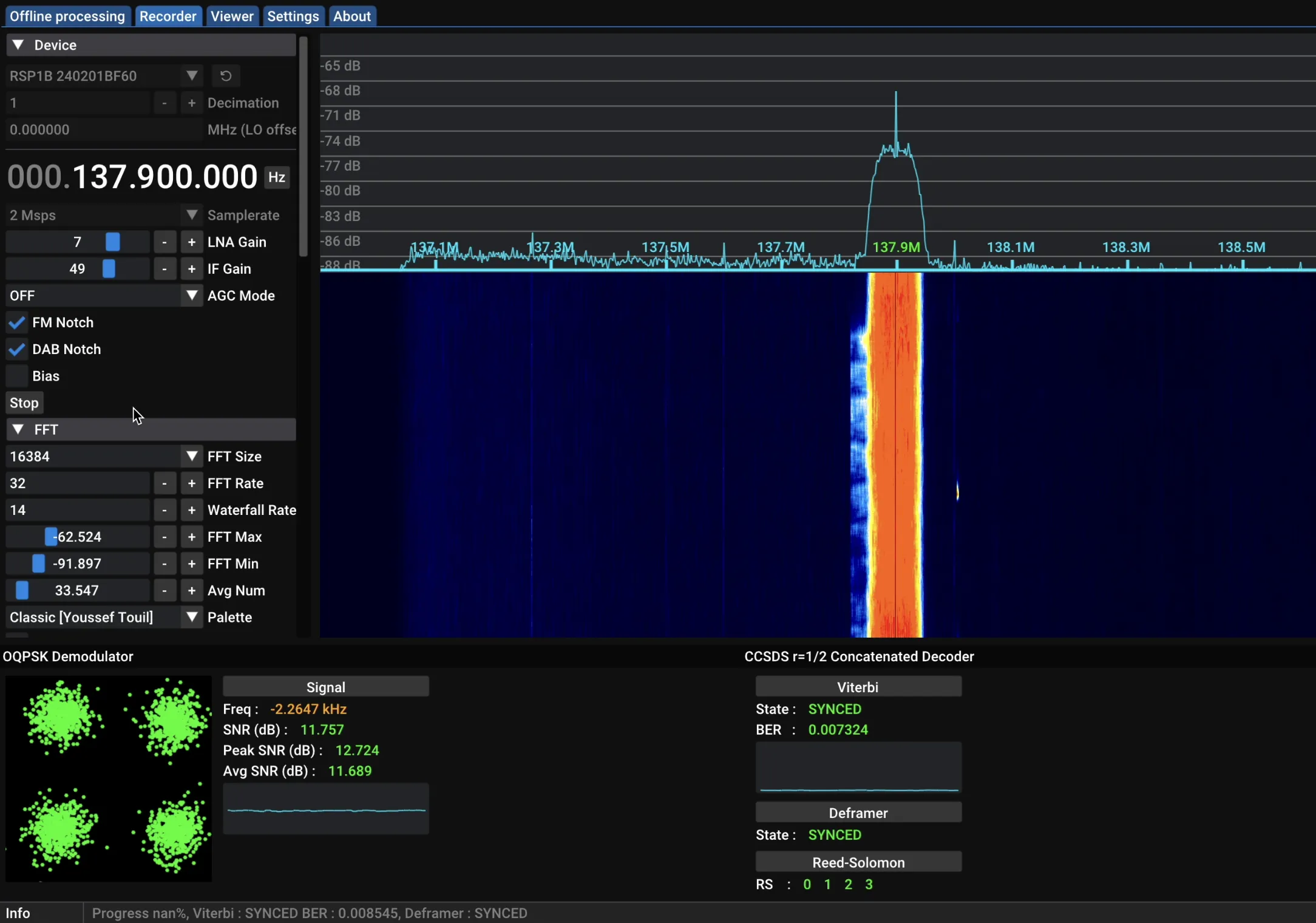Screen dimensions: 1316x923
Task: Open the Samplerate dropdown
Action: coord(192,215)
